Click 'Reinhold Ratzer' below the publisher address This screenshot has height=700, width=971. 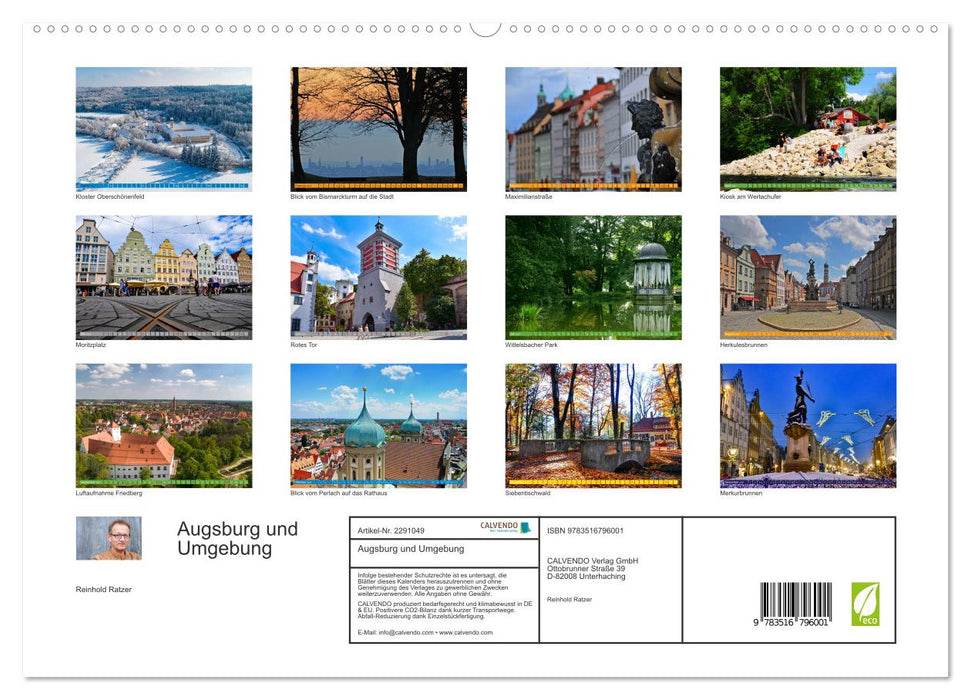[x=569, y=600]
